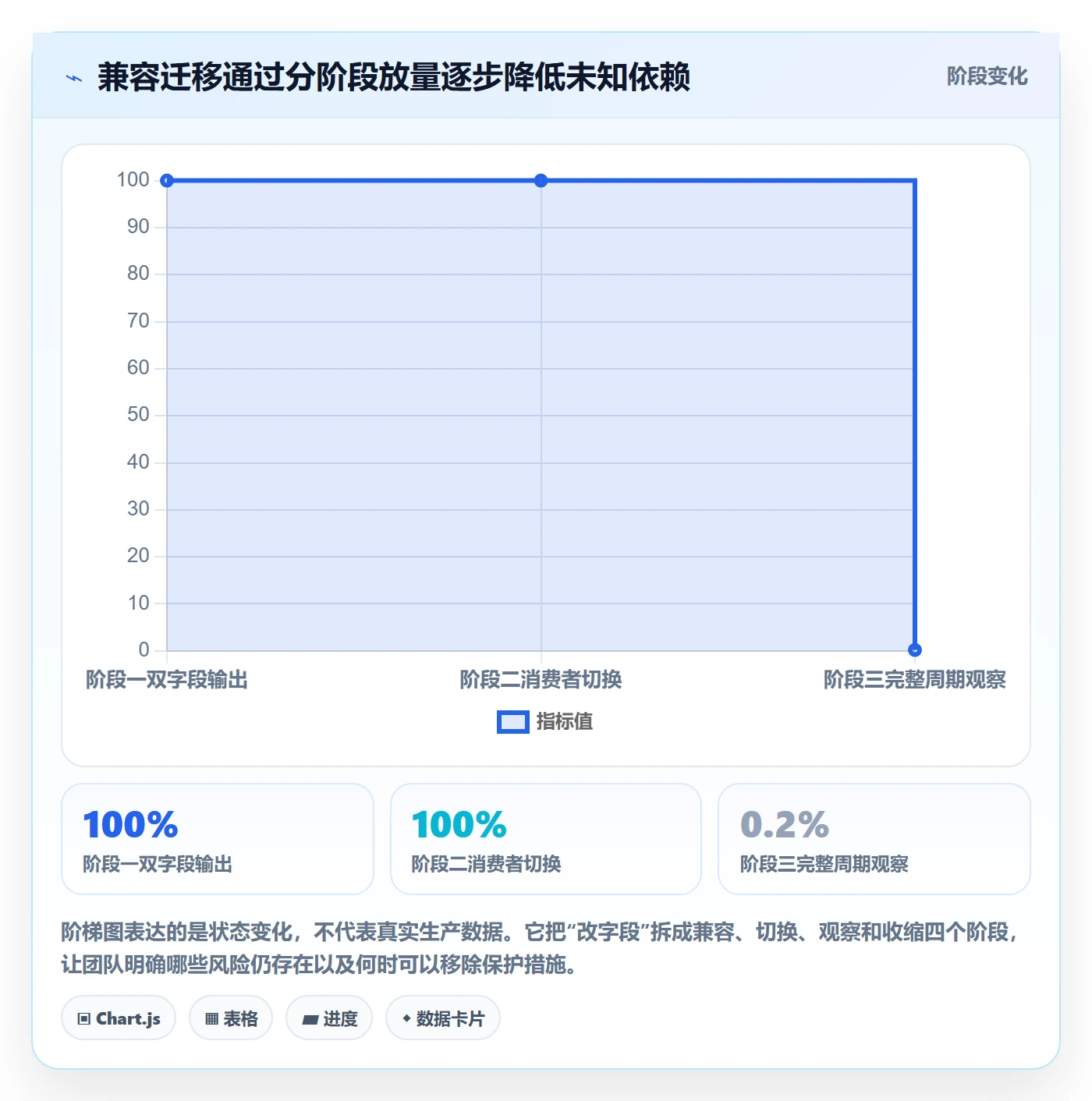Open the 阶段二消费者切换 100% data card

click(x=546, y=839)
